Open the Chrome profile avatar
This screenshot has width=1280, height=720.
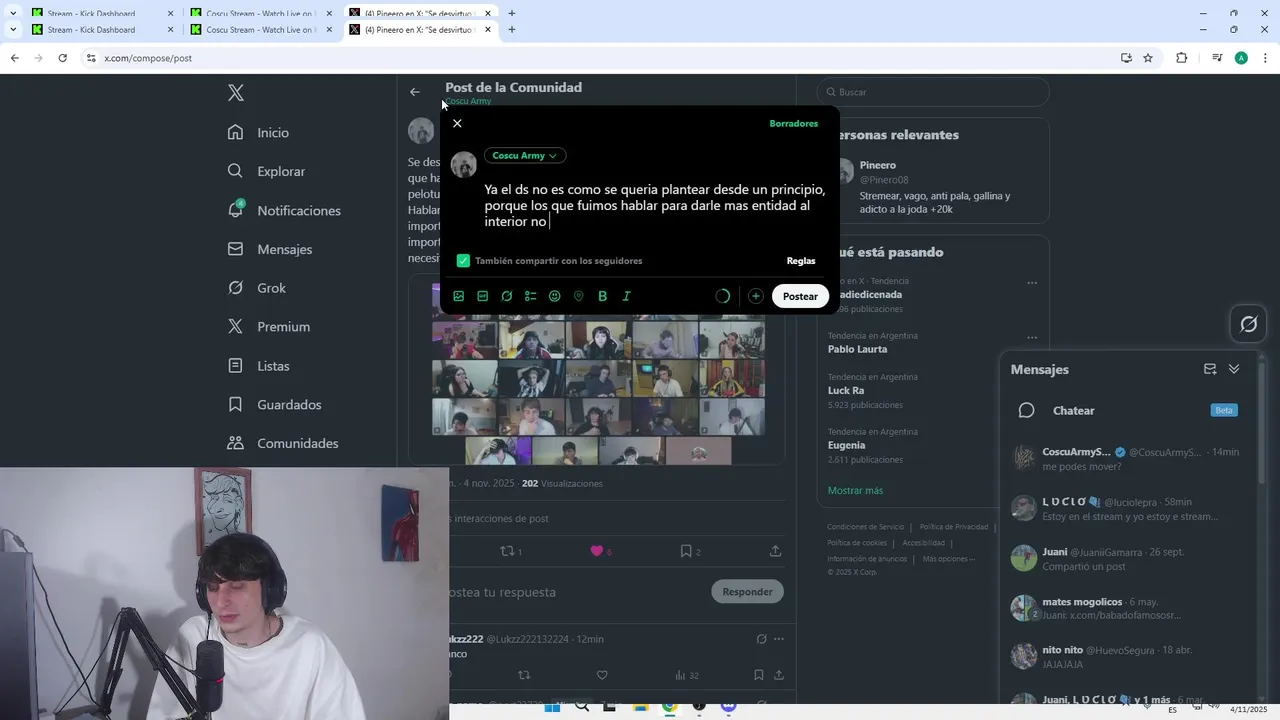(1241, 58)
